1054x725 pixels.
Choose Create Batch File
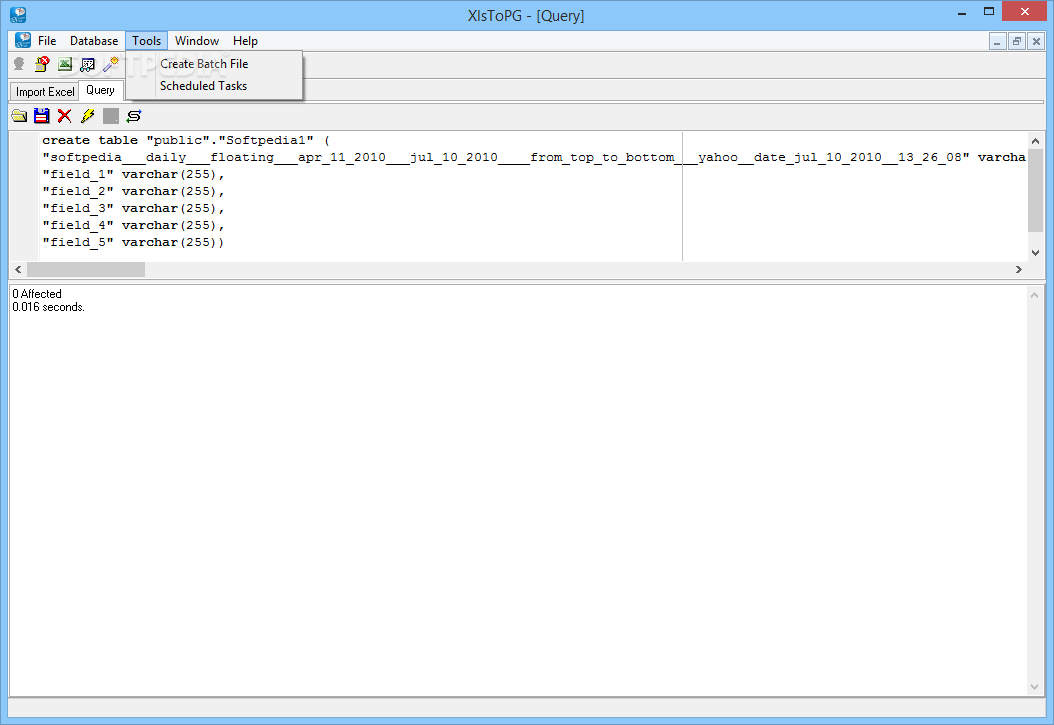coord(204,64)
